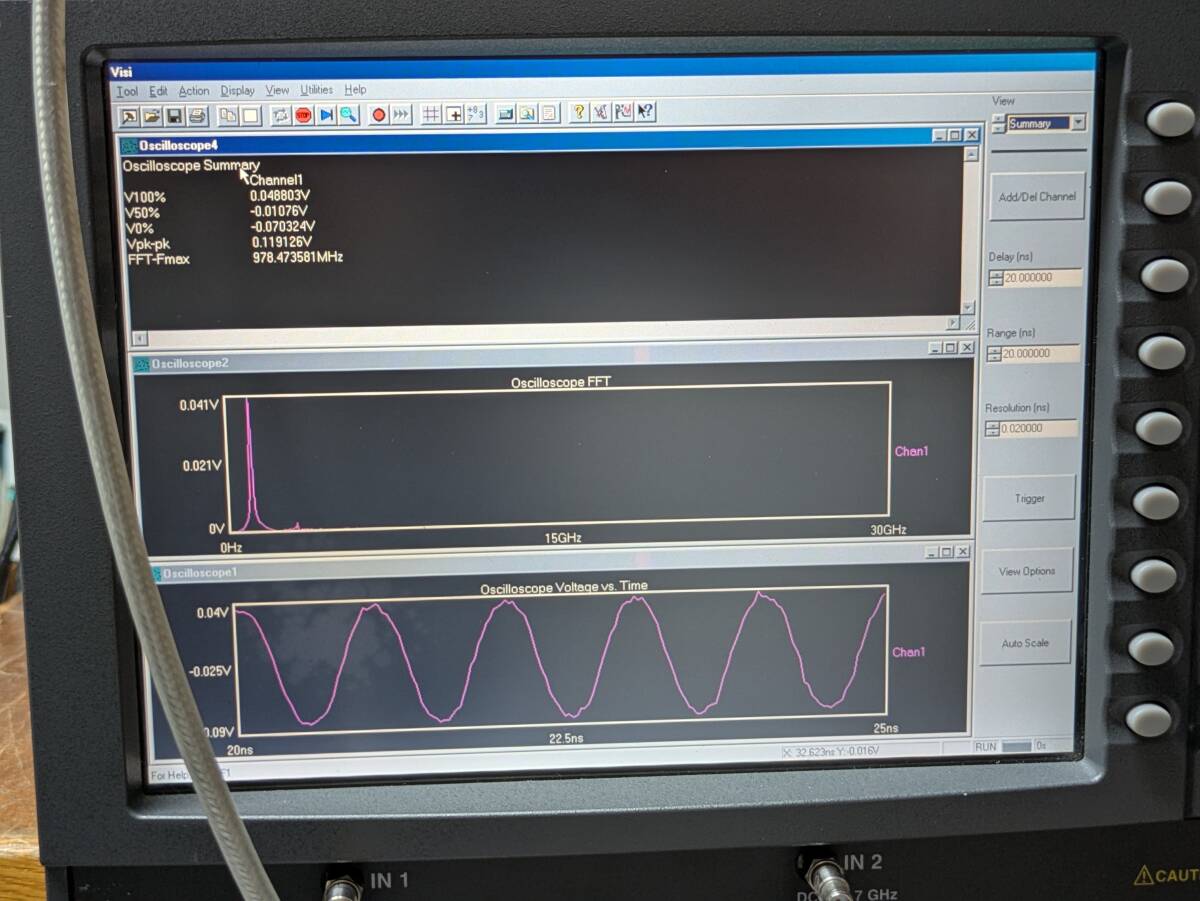
Task: Click the View selector spinner arrows
Action: [998, 123]
